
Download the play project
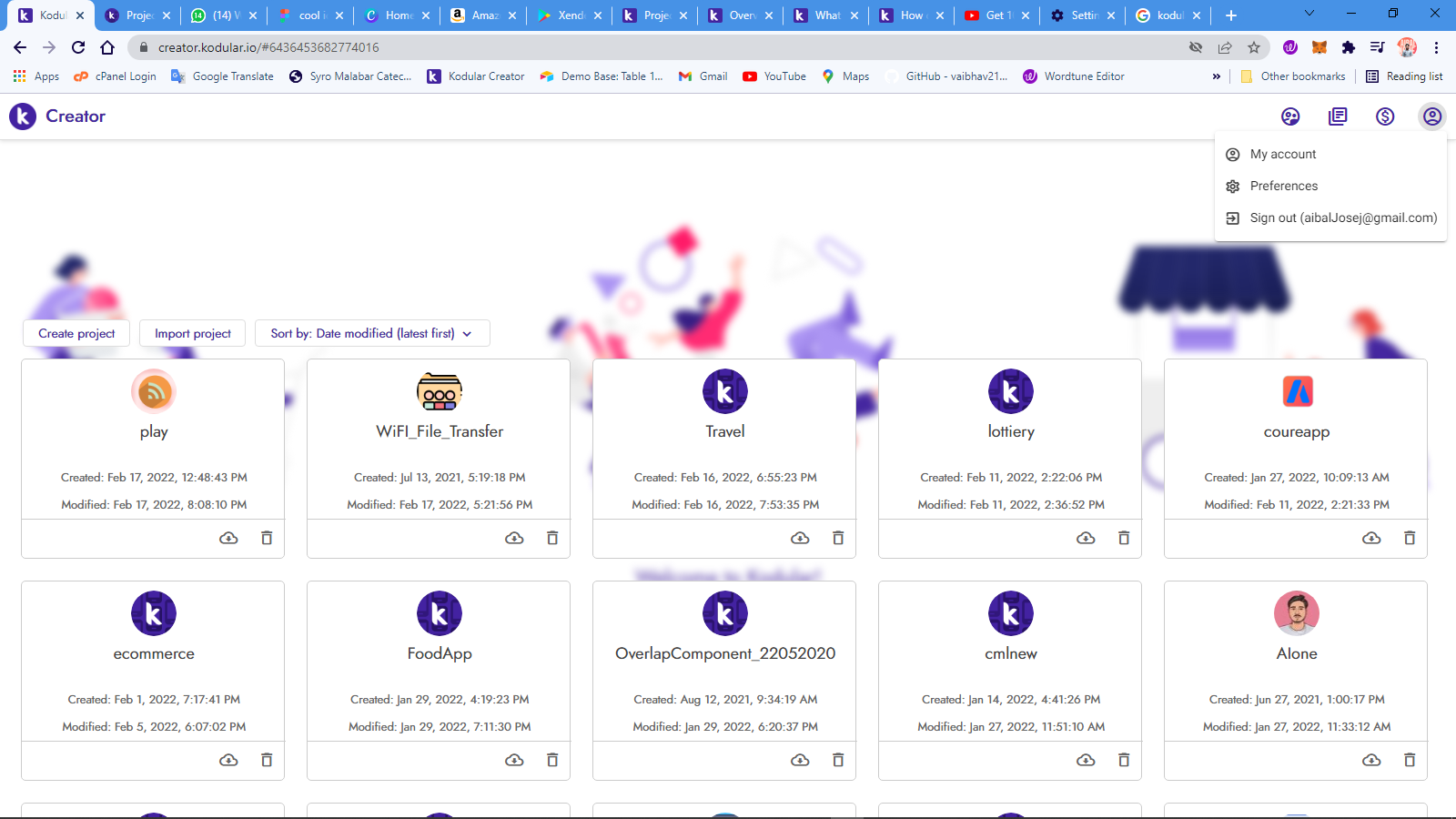pyautogui.click(x=228, y=538)
